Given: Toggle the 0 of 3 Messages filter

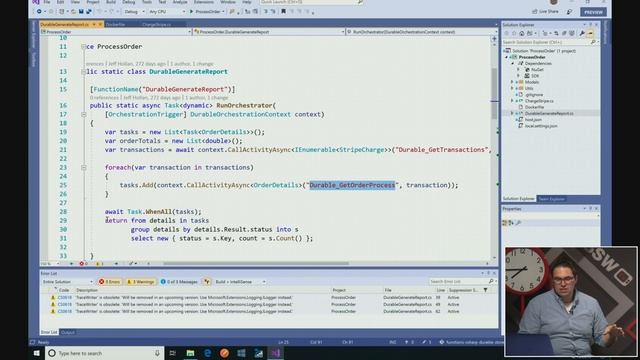Looking at the screenshot, I should pyautogui.click(x=179, y=282).
